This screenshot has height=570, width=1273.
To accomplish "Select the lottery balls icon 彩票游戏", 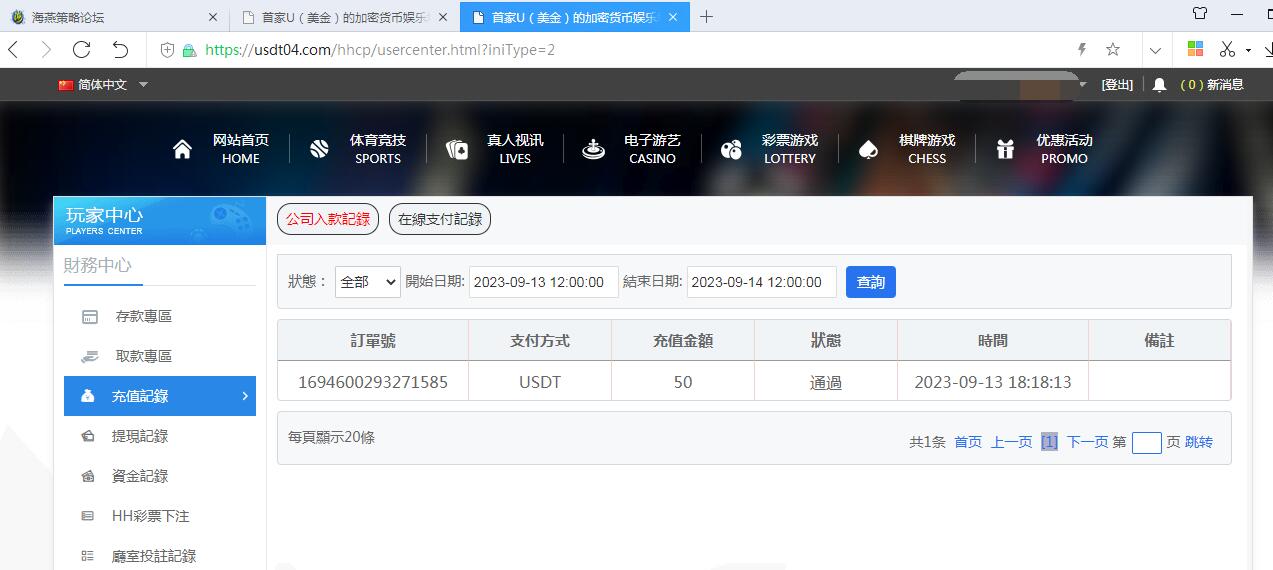I will pos(731,149).
